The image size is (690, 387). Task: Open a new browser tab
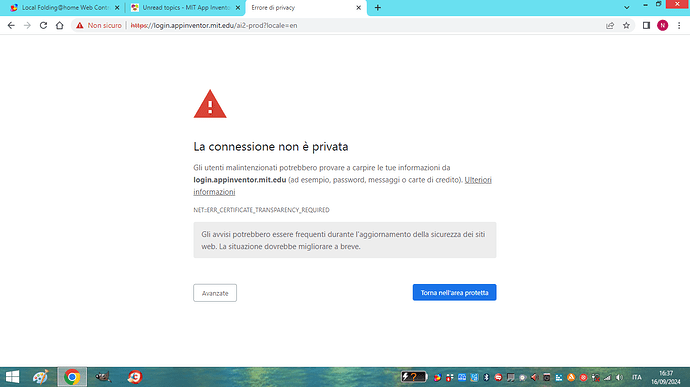click(378, 7)
